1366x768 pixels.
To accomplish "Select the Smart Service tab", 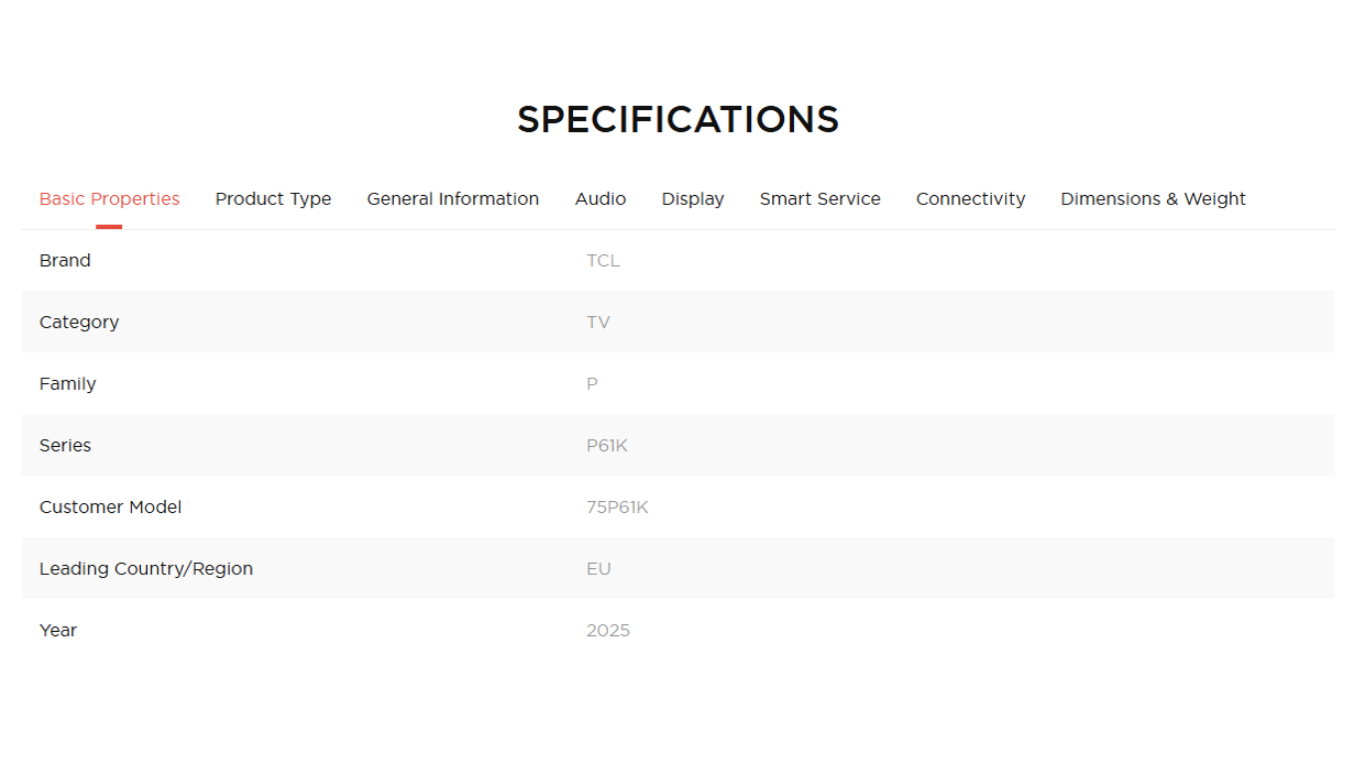I will (820, 199).
